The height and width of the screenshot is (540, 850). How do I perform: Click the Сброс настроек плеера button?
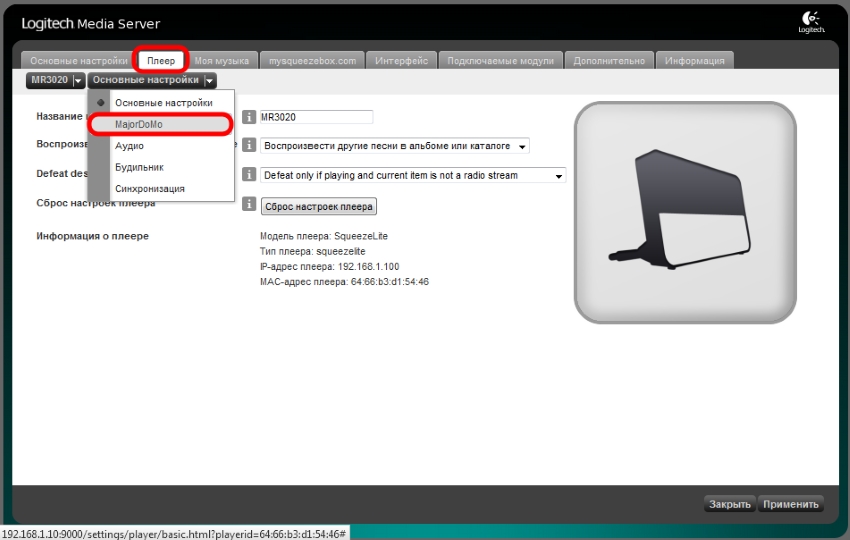pos(319,207)
